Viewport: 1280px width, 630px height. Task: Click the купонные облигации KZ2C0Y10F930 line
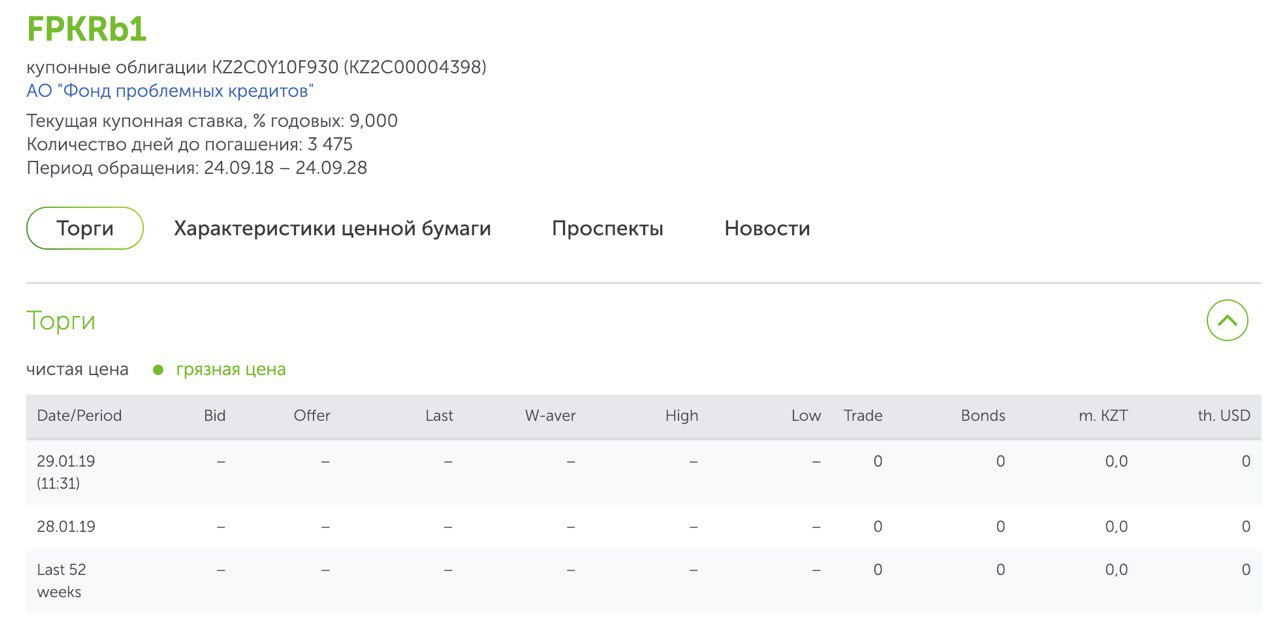click(256, 67)
